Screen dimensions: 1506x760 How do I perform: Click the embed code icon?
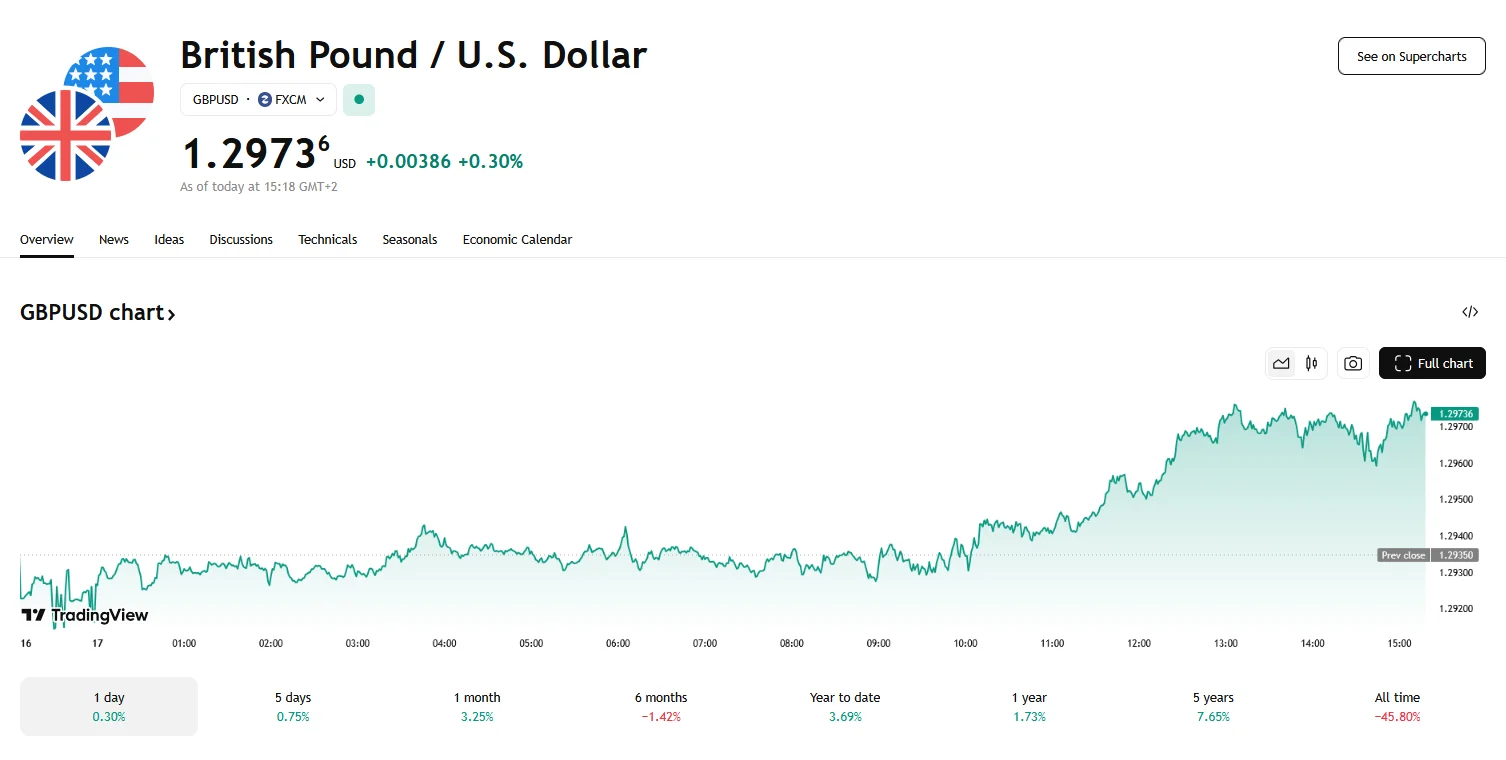1469,312
